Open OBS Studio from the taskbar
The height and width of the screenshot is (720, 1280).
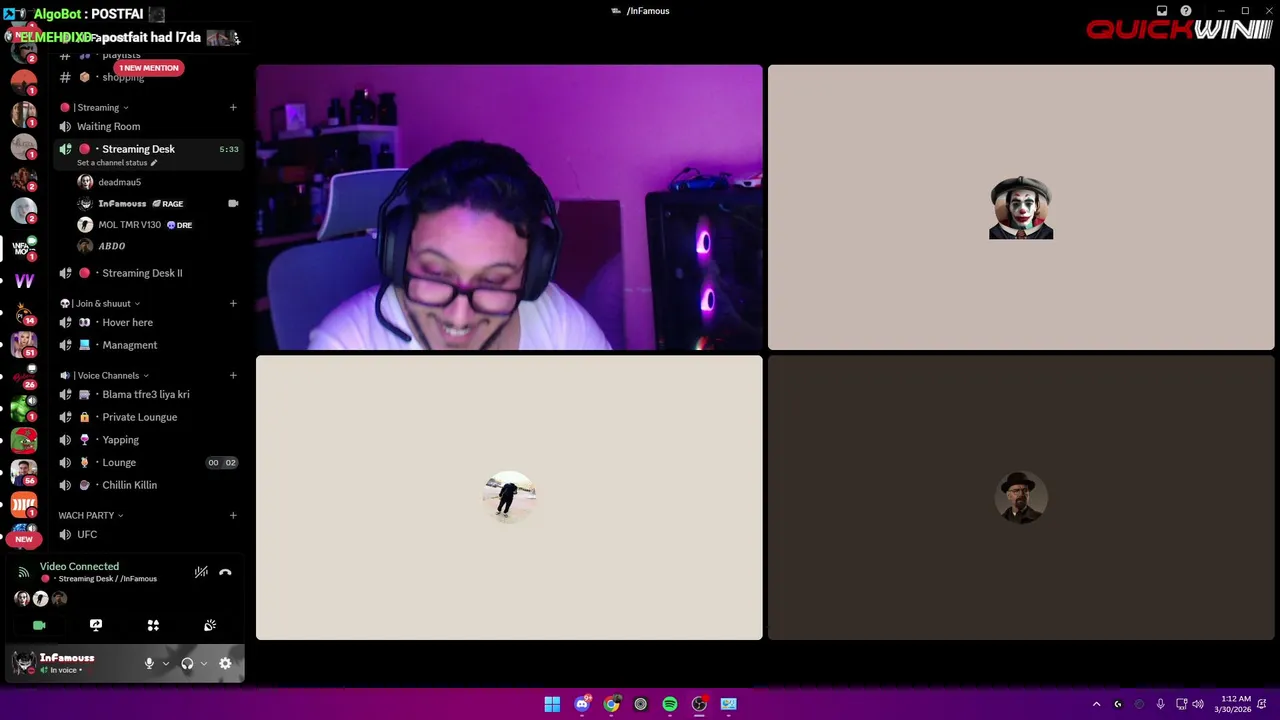(x=699, y=704)
